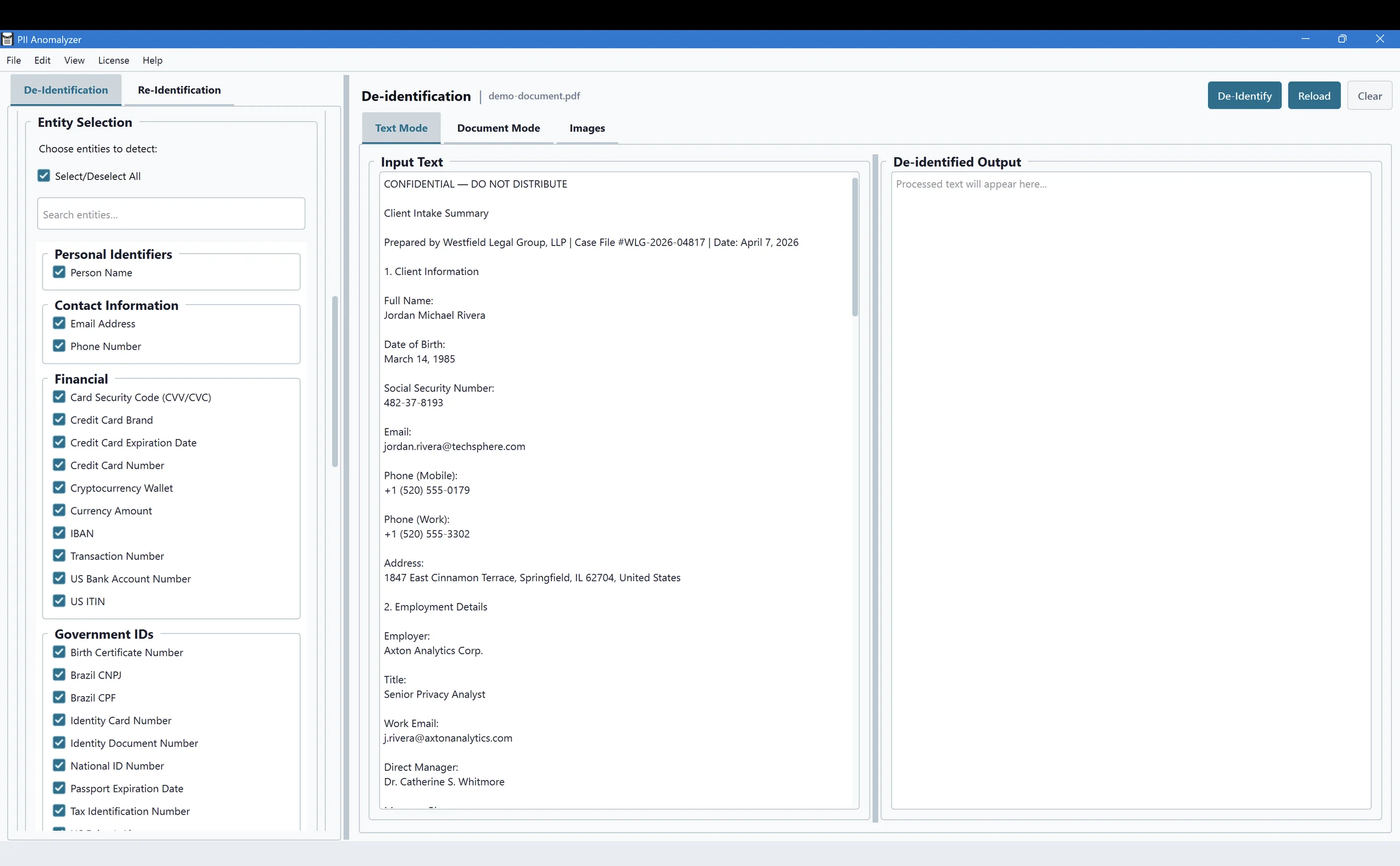This screenshot has width=1400, height=866.
Task: Click 'Dr. Catherine S. Whitmore' manager name
Action: click(444, 781)
